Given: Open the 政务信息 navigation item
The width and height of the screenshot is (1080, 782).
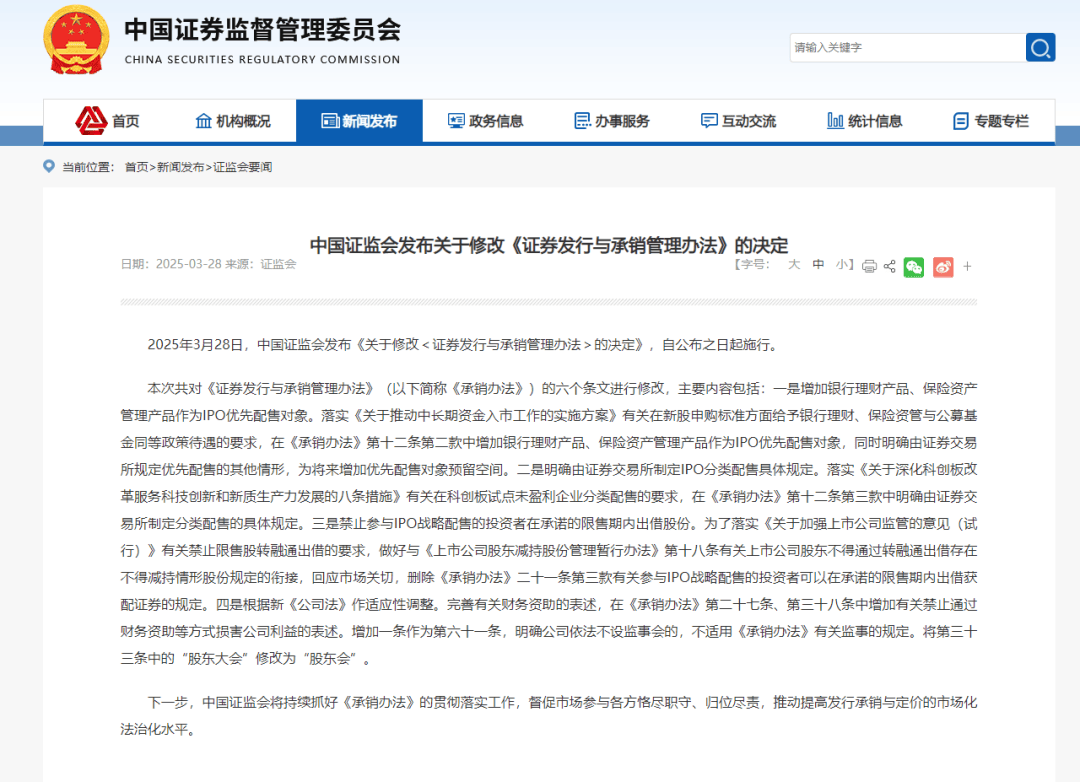Looking at the screenshot, I should click(486, 121).
